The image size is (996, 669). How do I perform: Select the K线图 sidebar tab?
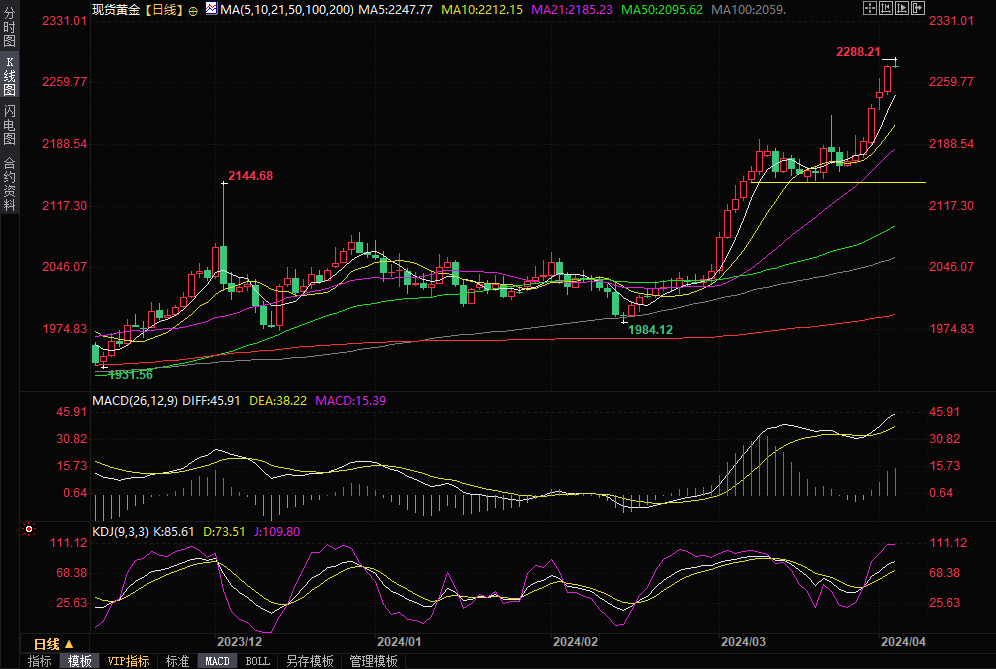[10, 75]
